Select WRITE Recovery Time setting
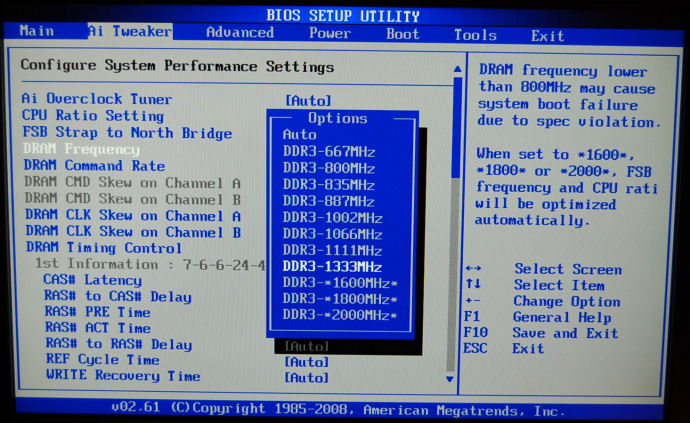This screenshot has width=690, height=423. pyautogui.click(x=123, y=375)
